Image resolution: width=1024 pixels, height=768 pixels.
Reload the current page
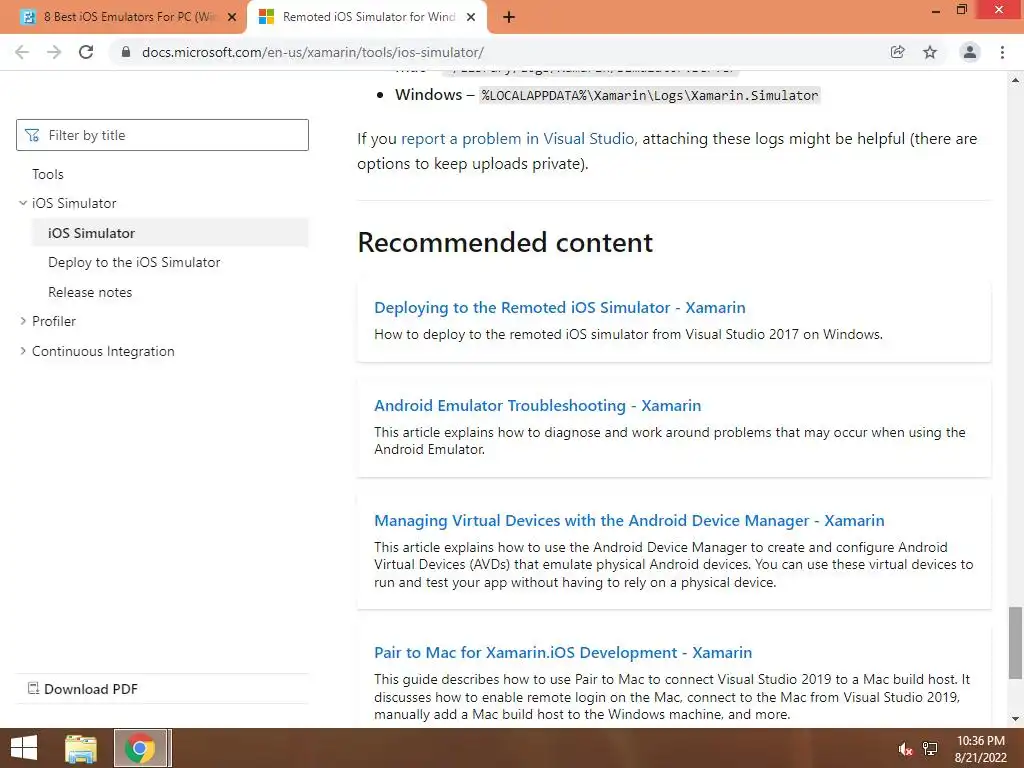coord(86,52)
